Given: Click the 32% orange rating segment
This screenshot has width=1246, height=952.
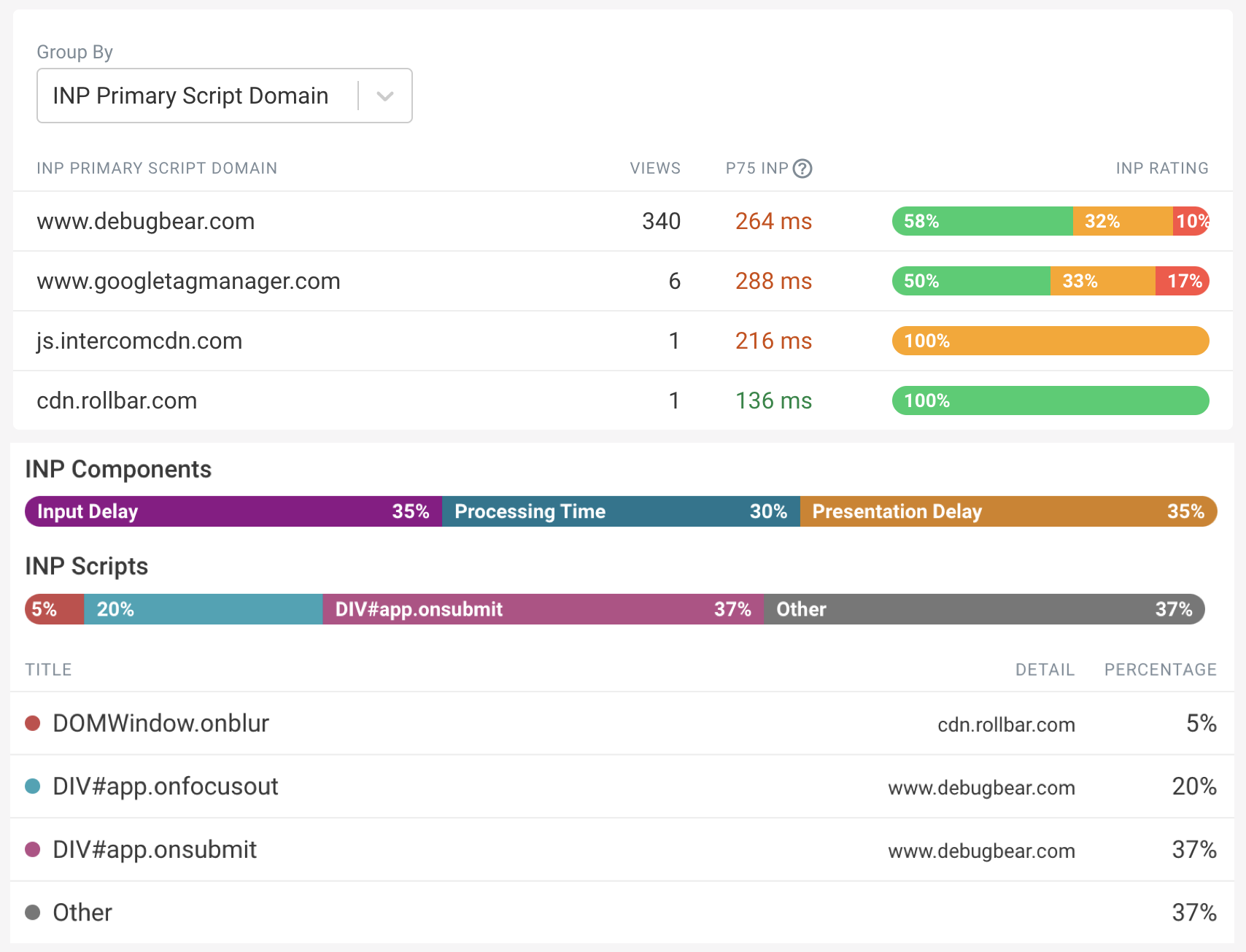Looking at the screenshot, I should click(x=1123, y=221).
